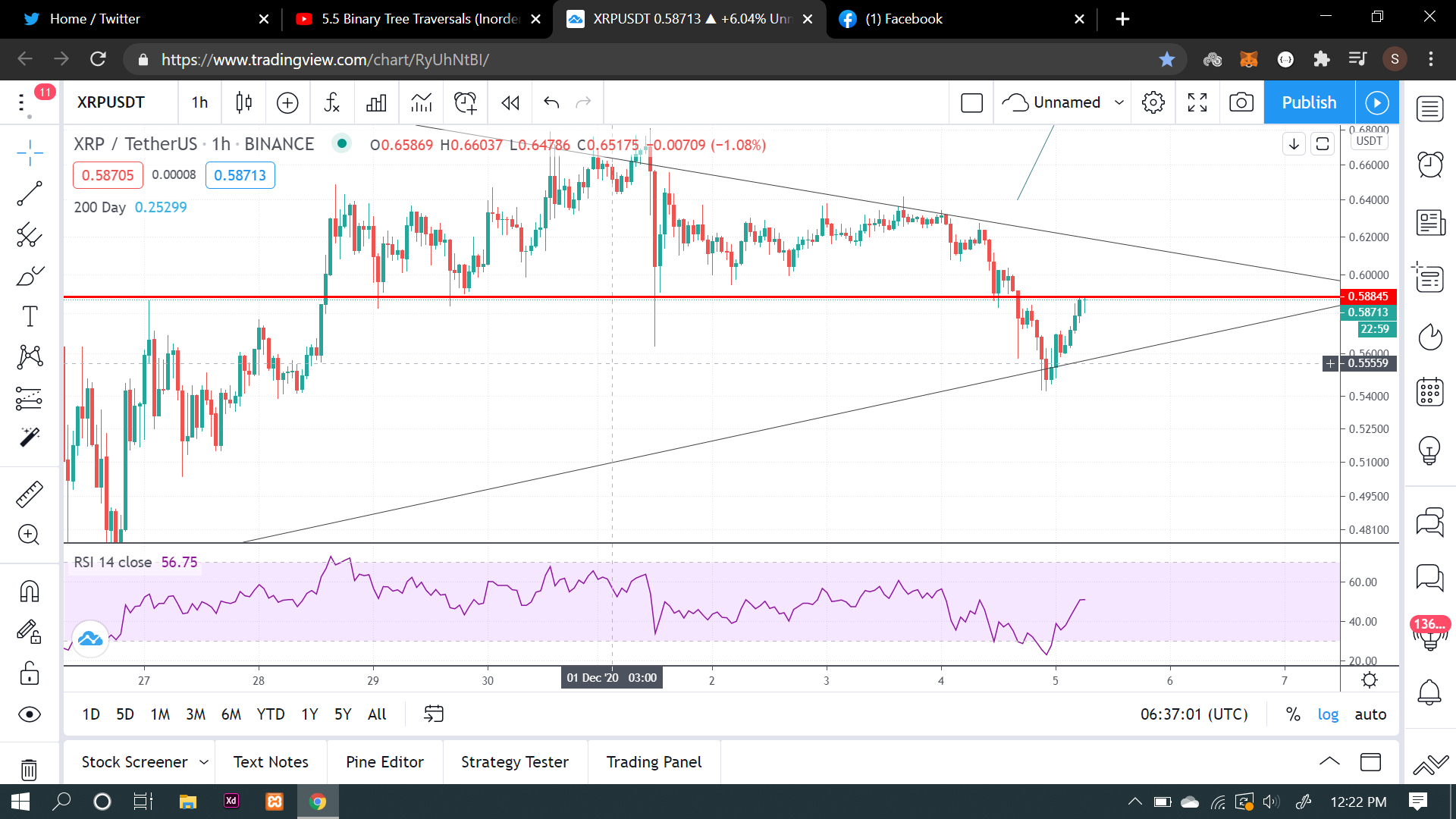Select the Text annotation tool
Image resolution: width=1456 pixels, height=819 pixels.
(29, 316)
